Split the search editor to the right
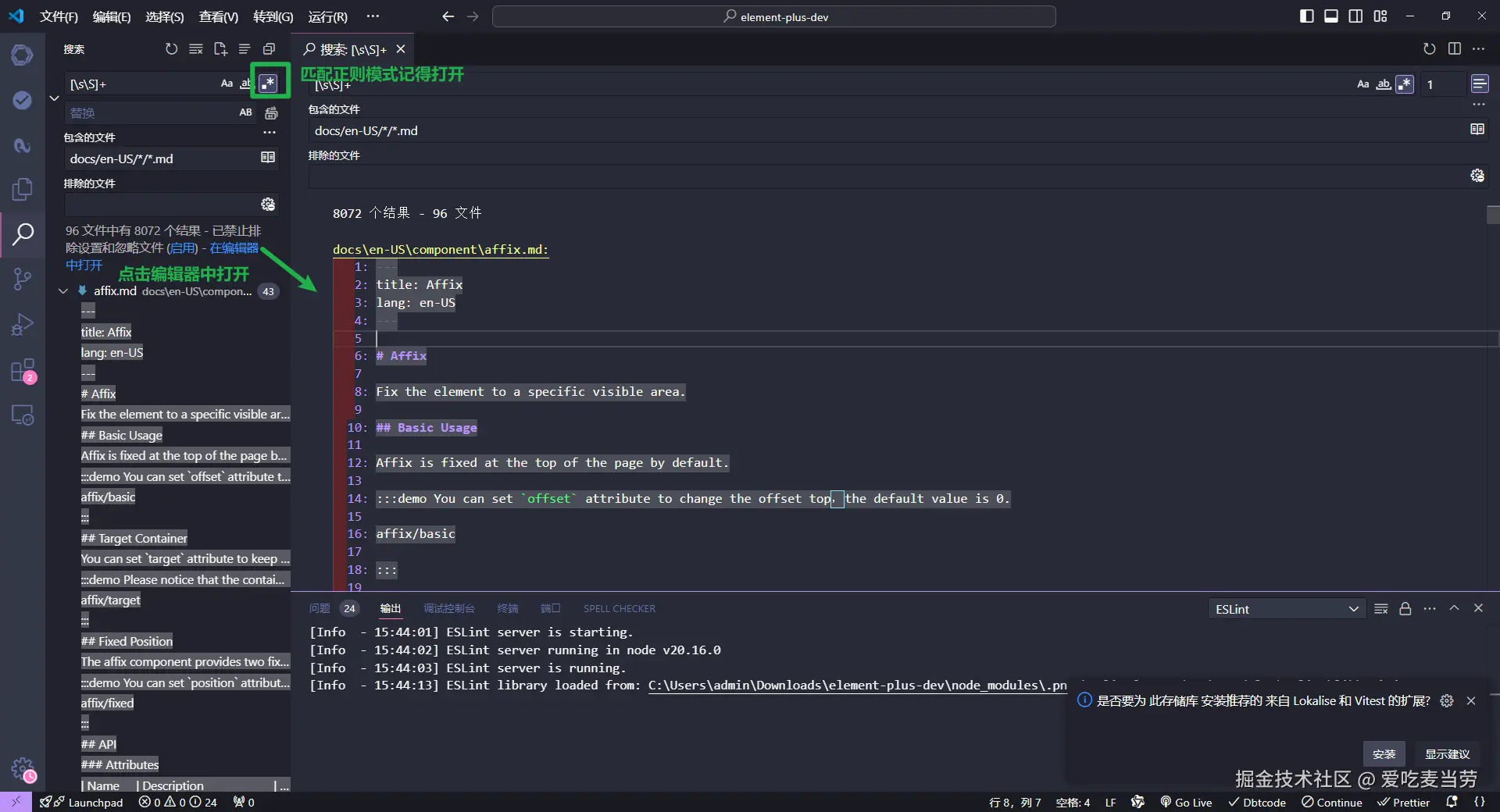This screenshot has height=812, width=1500. 1454,48
